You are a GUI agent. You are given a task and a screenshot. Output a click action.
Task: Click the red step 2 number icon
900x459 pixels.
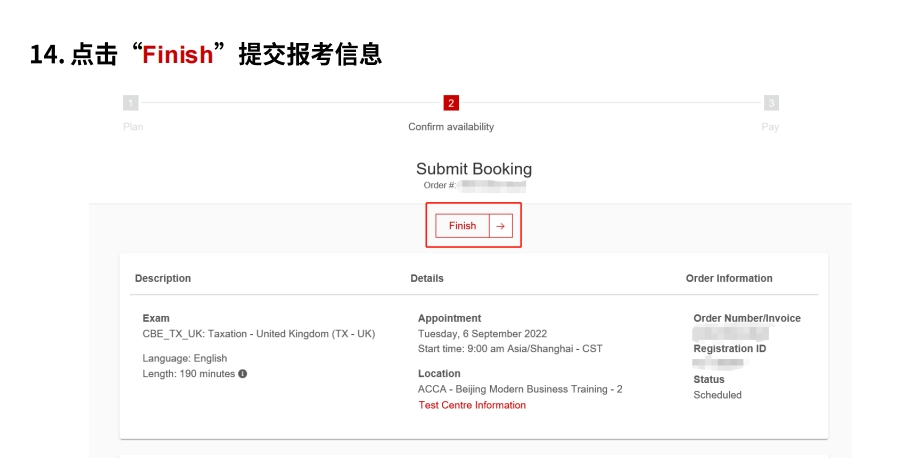point(451,103)
